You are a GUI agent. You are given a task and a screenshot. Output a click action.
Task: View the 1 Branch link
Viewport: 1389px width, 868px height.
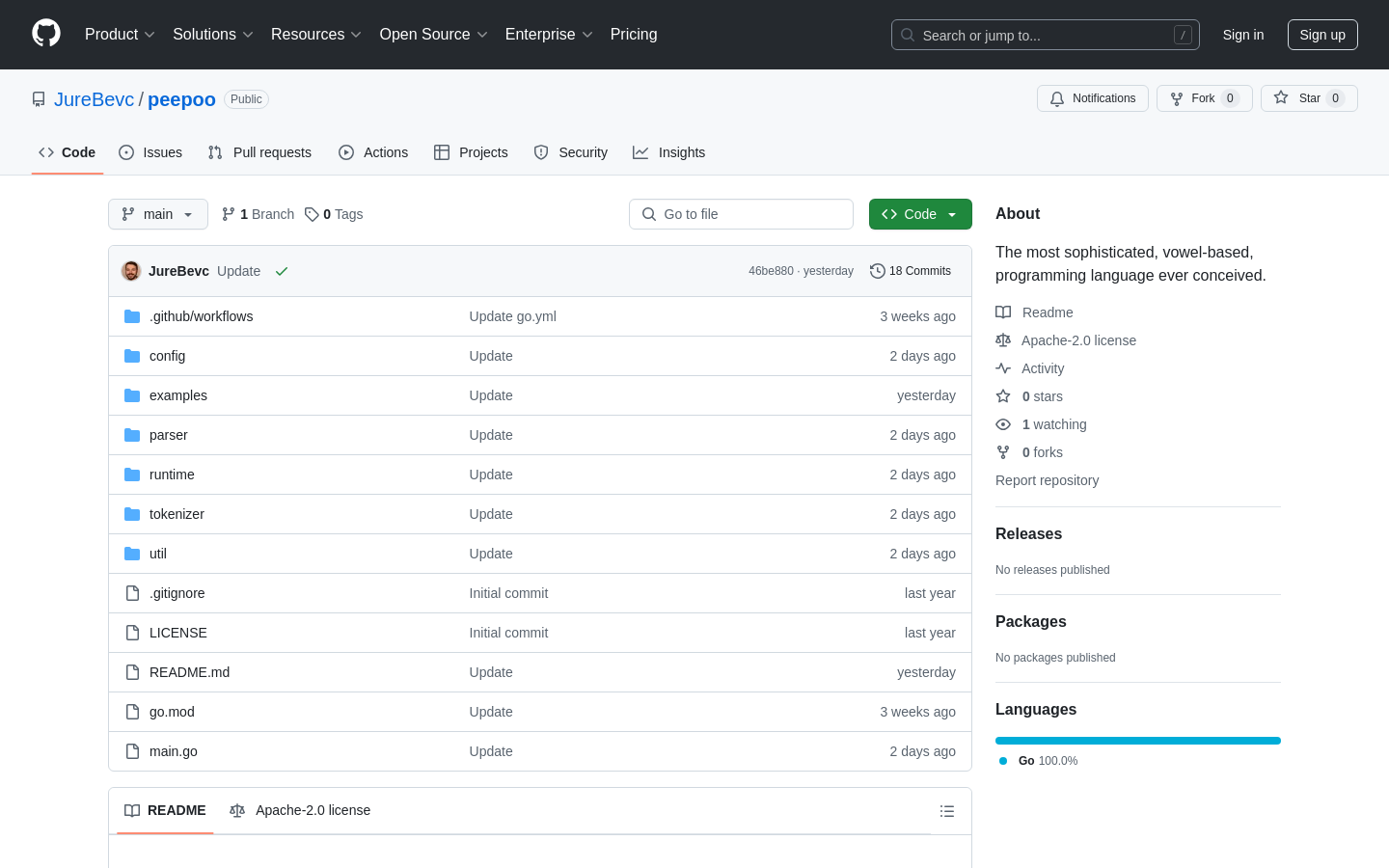[258, 214]
